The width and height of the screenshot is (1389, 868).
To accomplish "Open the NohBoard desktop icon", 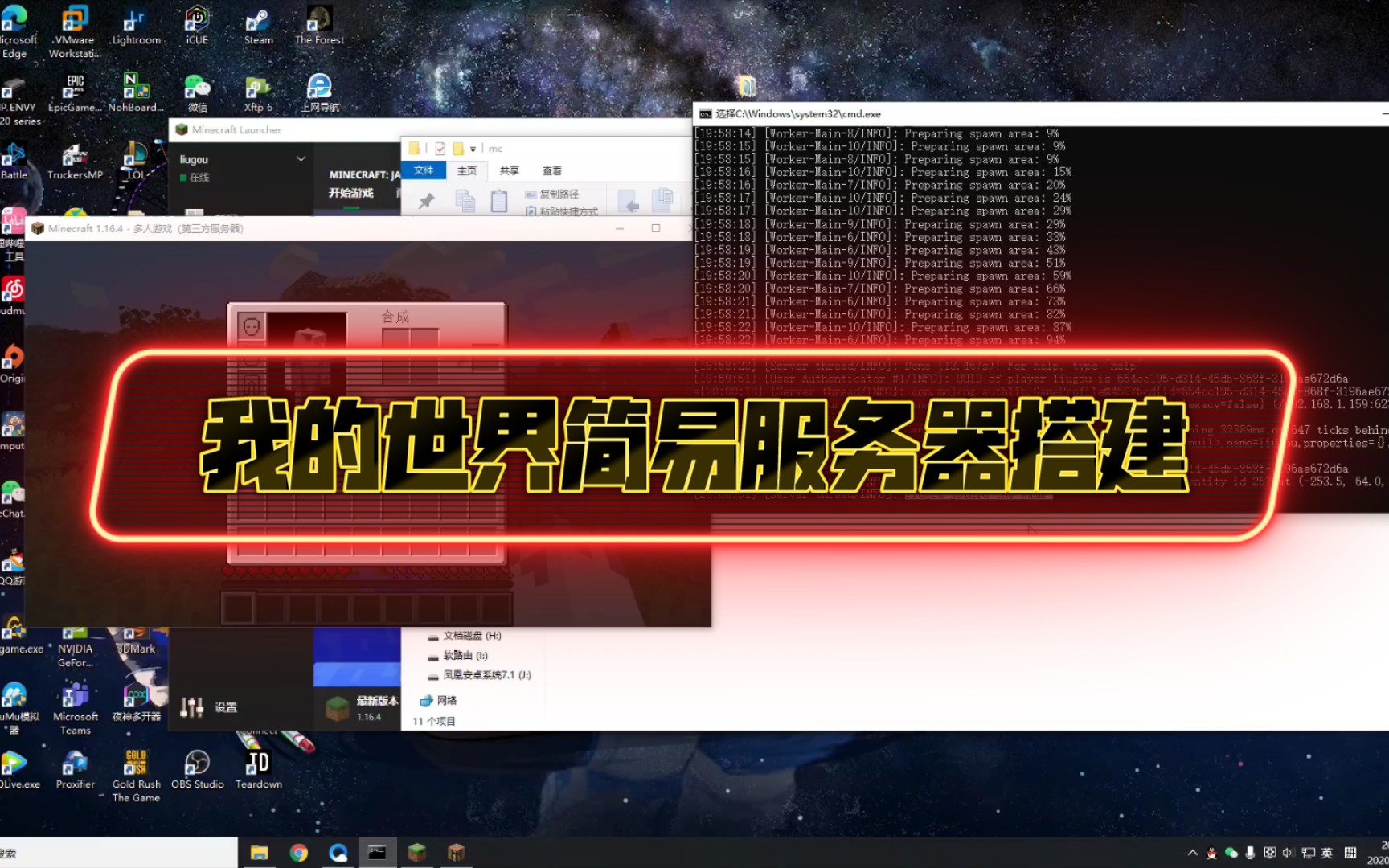I will click(x=136, y=92).
